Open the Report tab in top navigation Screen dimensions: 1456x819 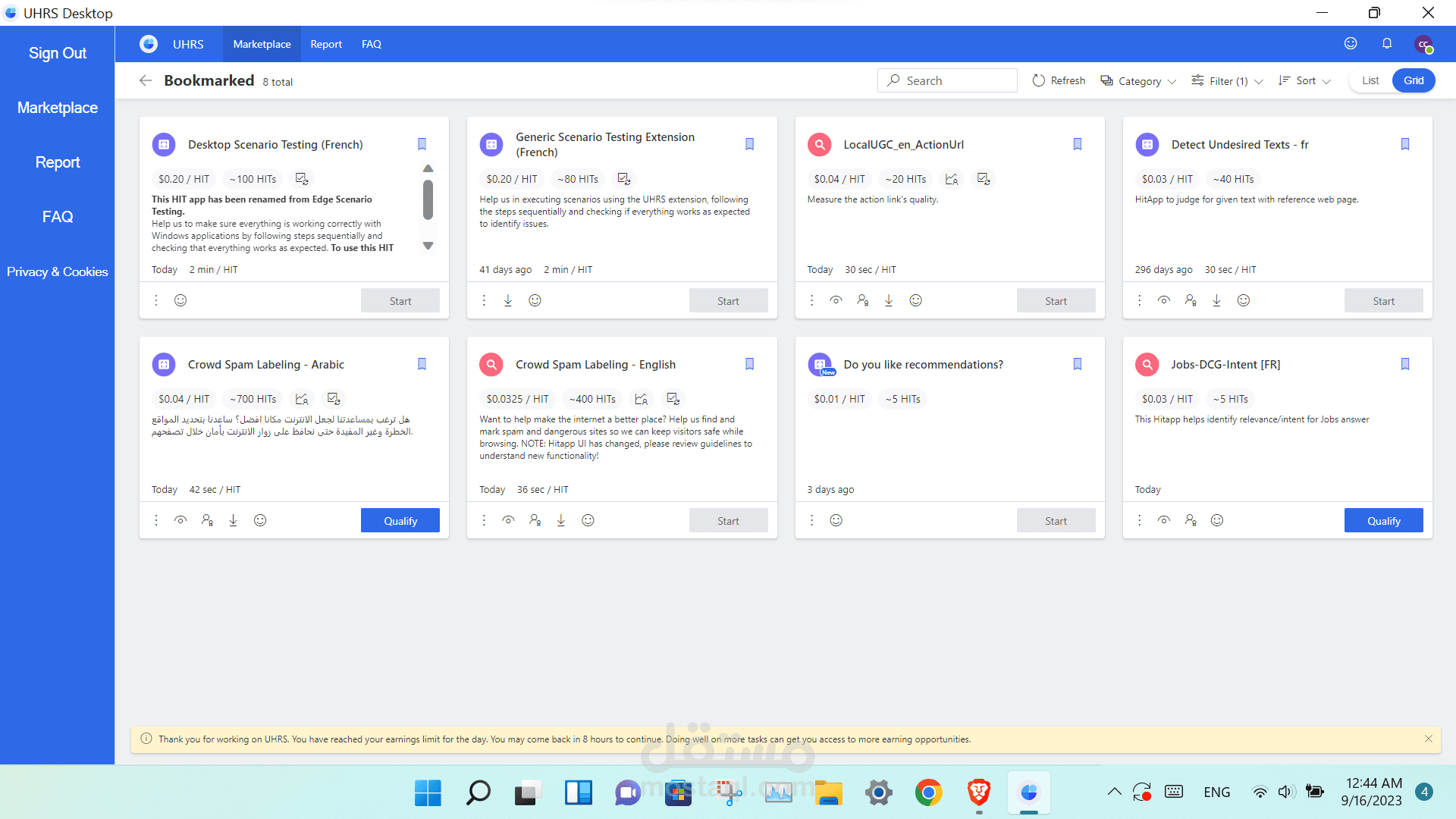click(326, 44)
